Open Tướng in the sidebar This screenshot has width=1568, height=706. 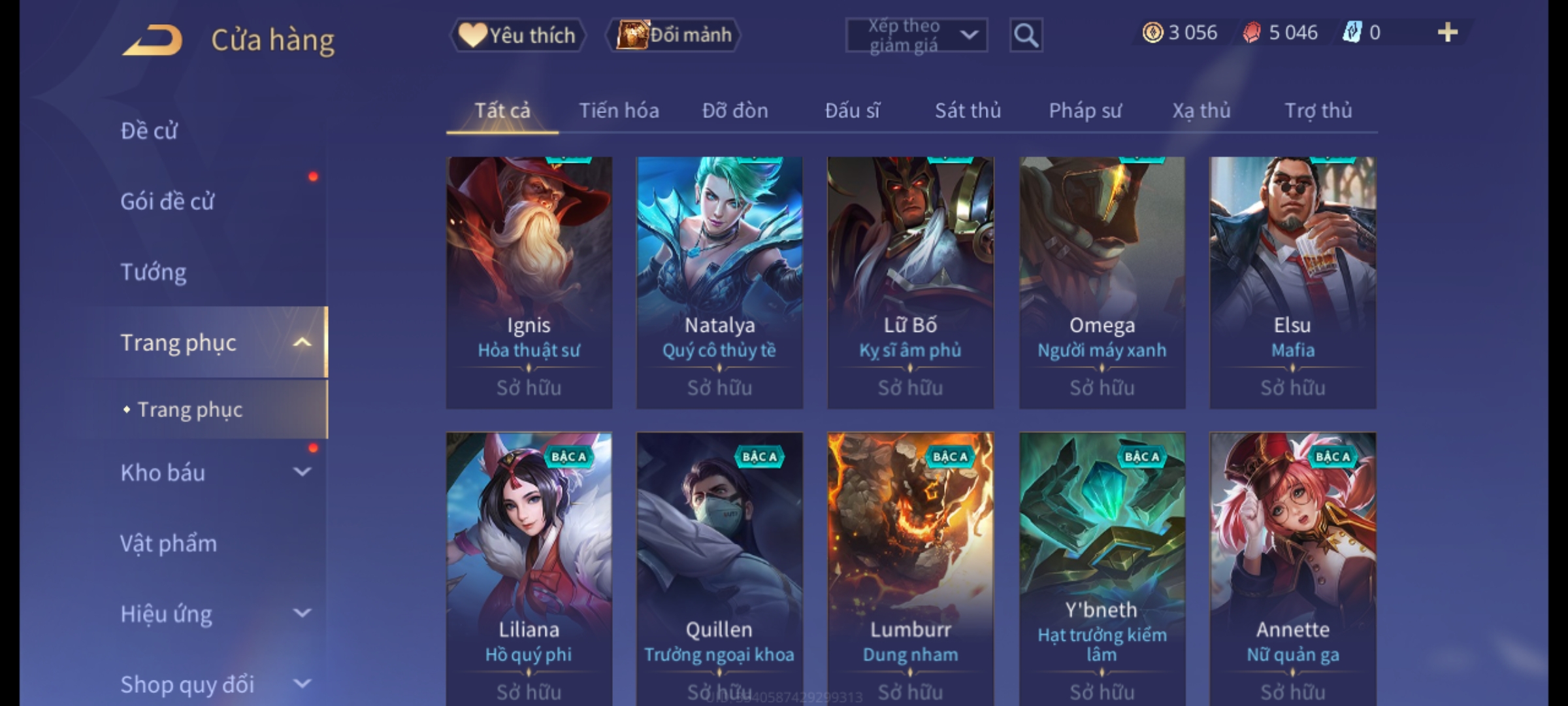[x=154, y=272]
